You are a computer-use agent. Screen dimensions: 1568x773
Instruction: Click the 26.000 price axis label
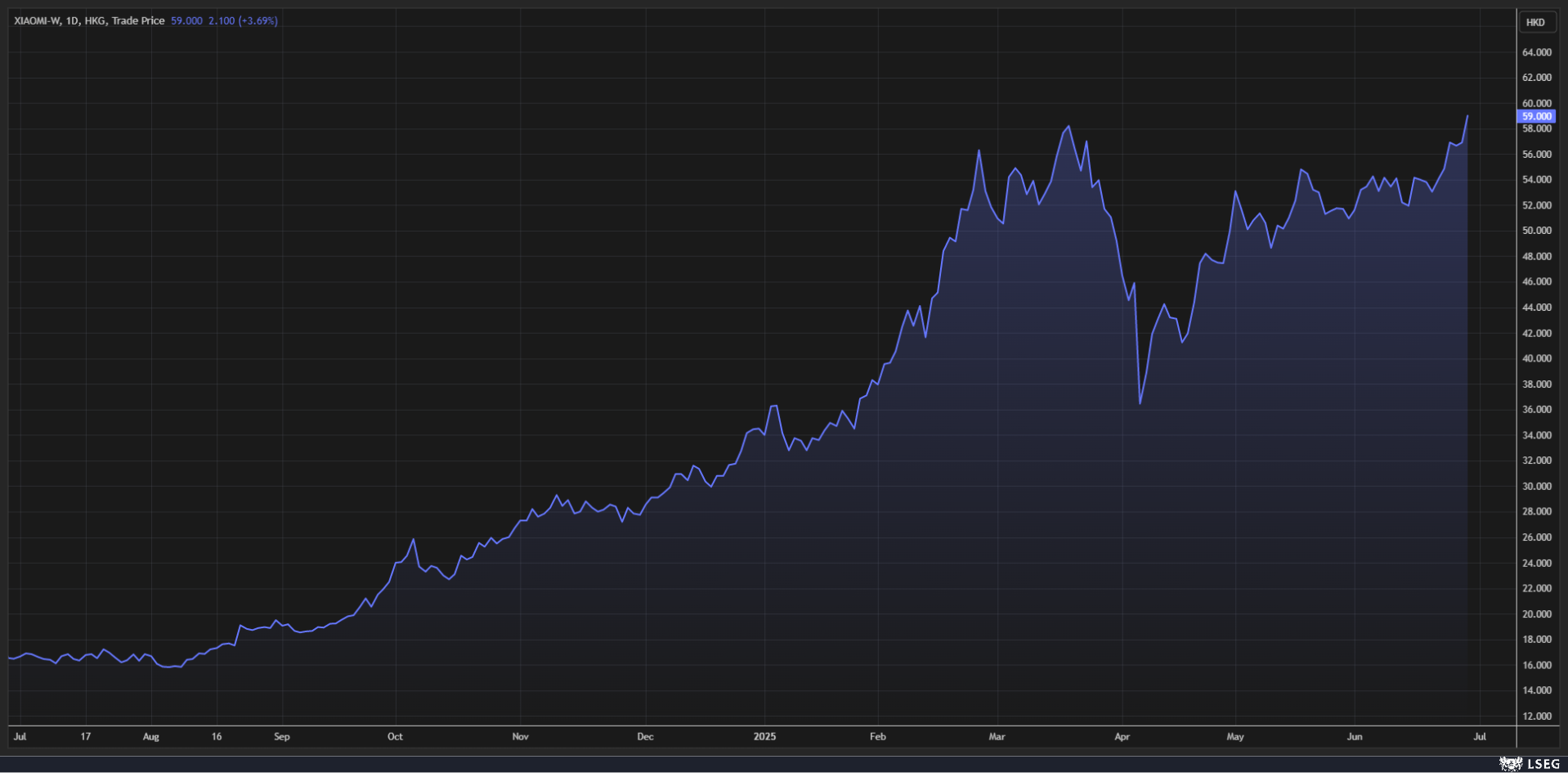1536,537
